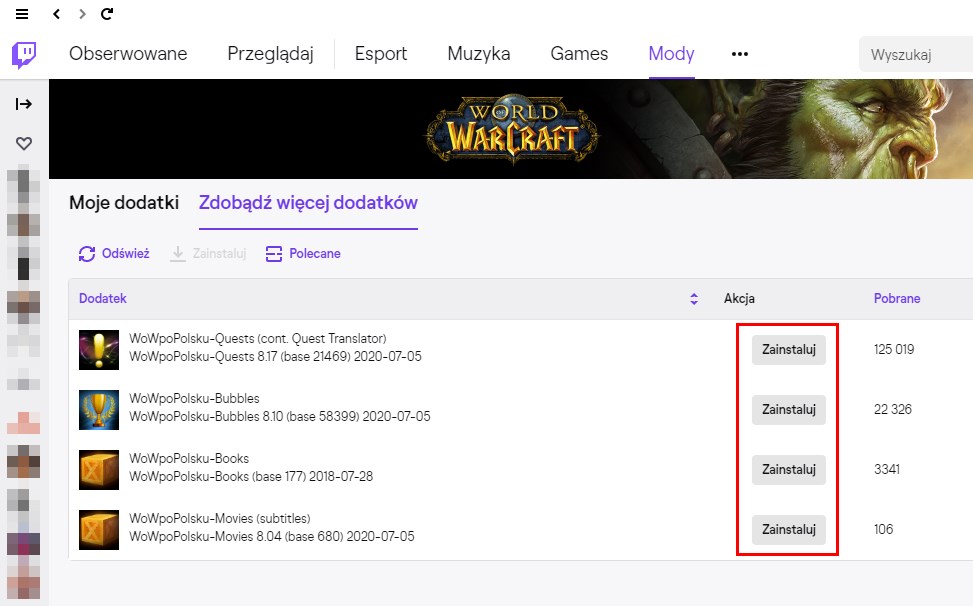Image resolution: width=973 pixels, height=606 pixels.
Task: Sort by the Pobrane column header
Action: 897,299
